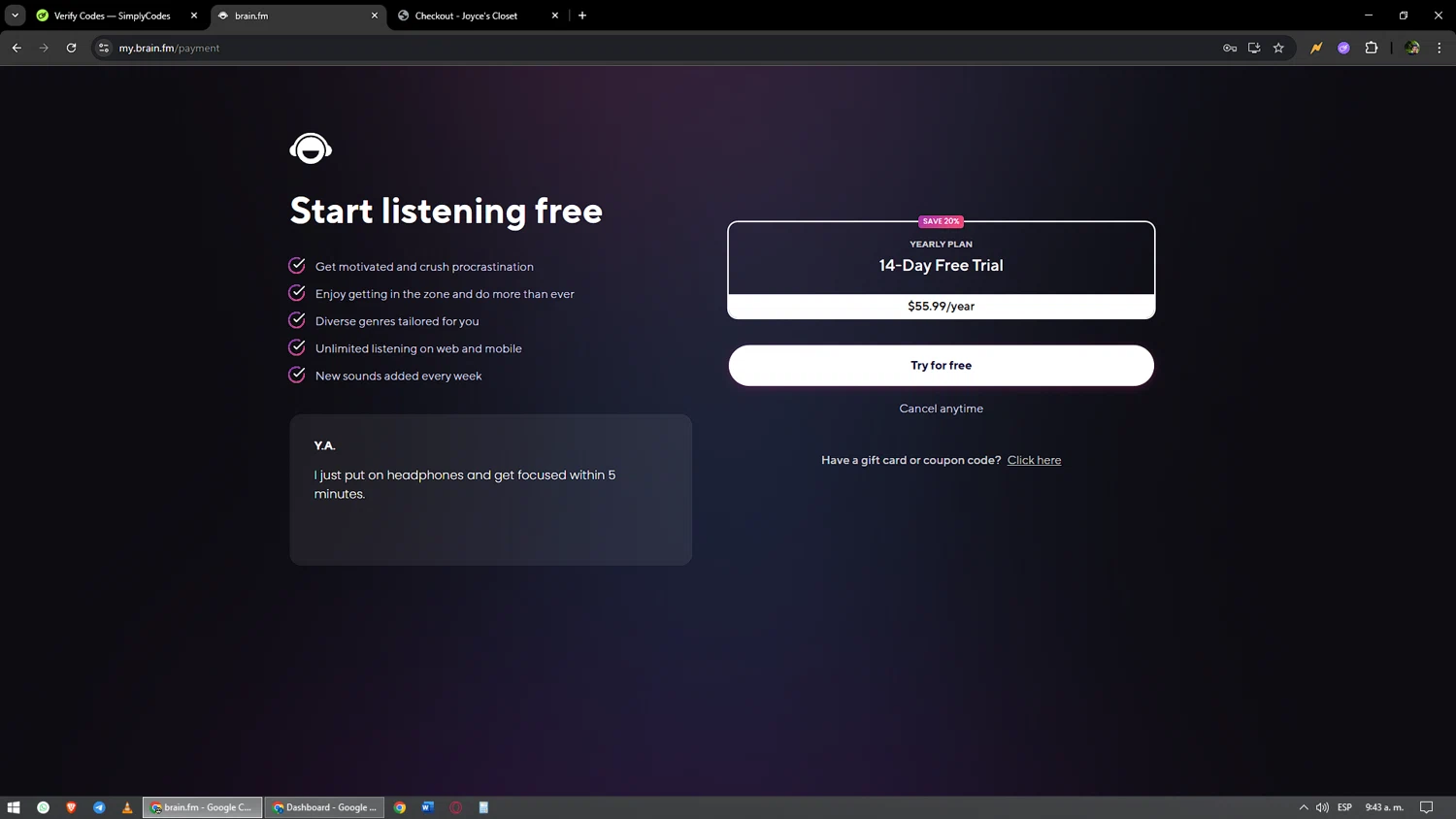1456x819 pixels.
Task: Click the purple round extension icon
Action: 1343,48
